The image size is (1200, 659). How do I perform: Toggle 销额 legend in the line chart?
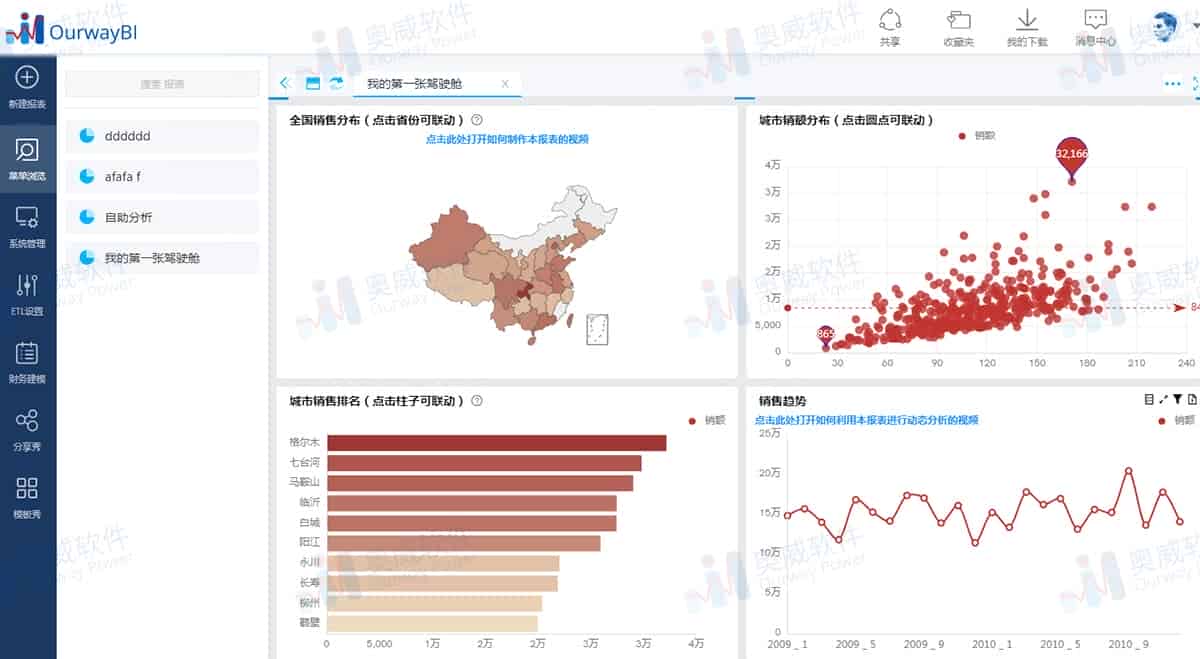point(1176,420)
